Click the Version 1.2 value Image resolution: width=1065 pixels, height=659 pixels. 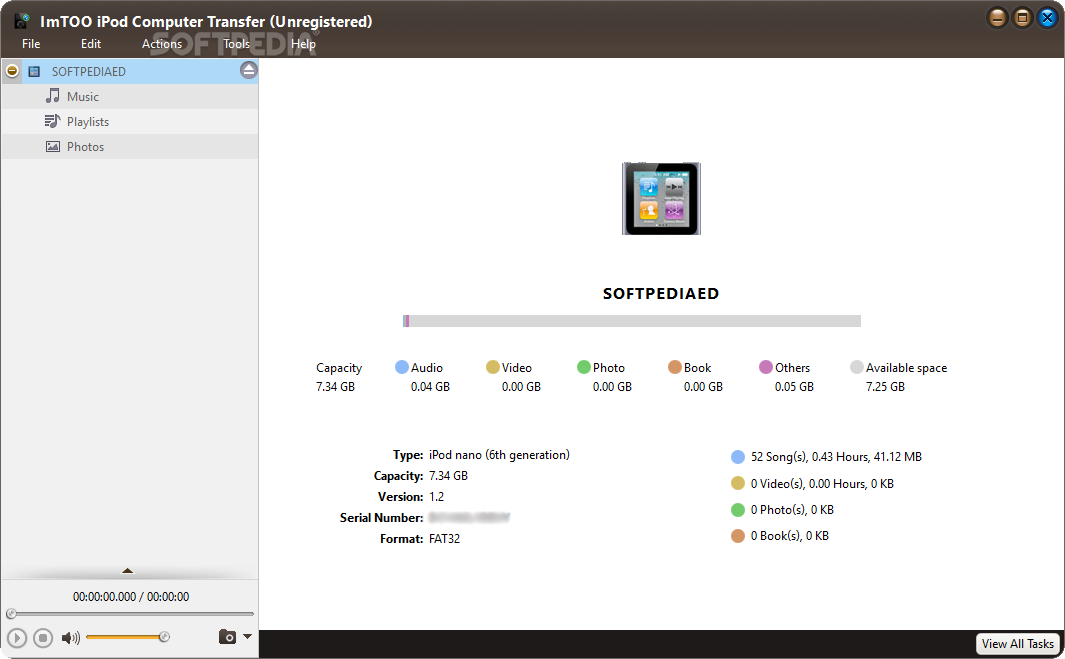(x=436, y=497)
